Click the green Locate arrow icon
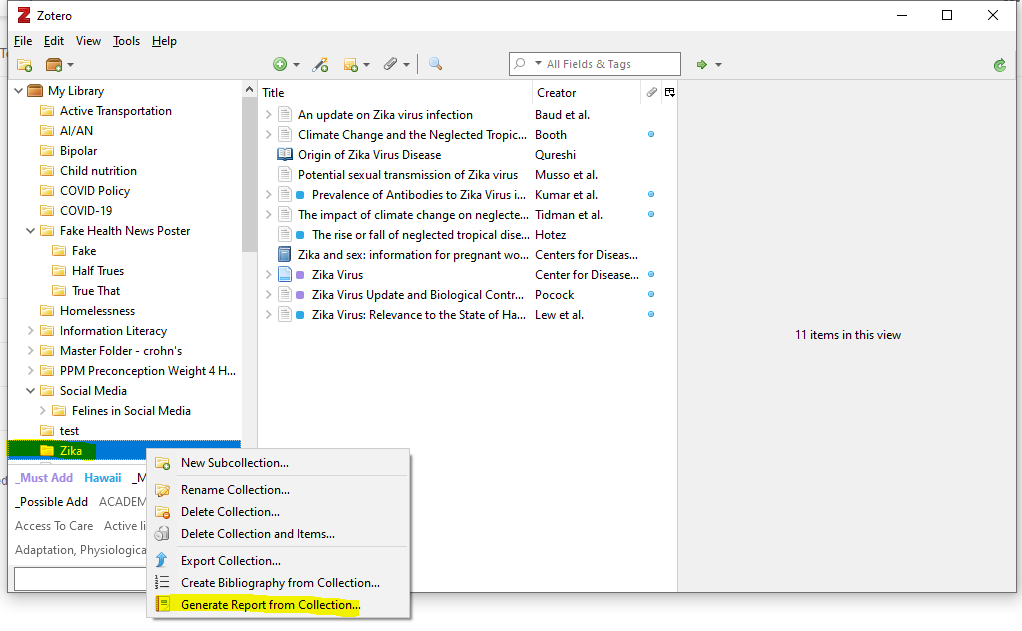The height and width of the screenshot is (631, 1022). [702, 65]
